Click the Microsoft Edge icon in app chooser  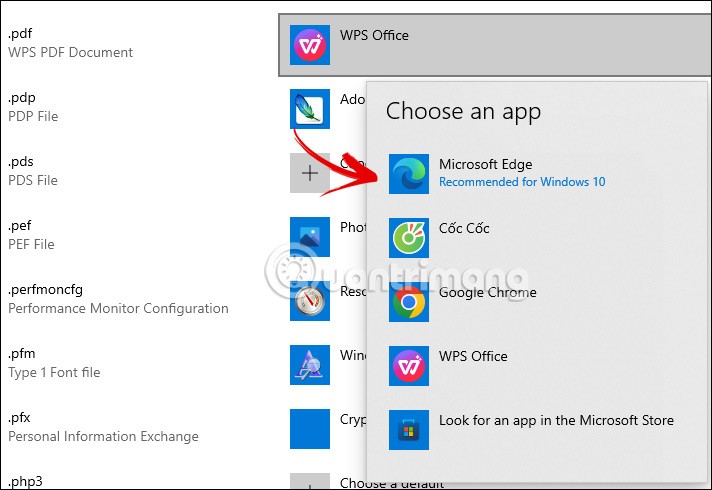(409, 173)
